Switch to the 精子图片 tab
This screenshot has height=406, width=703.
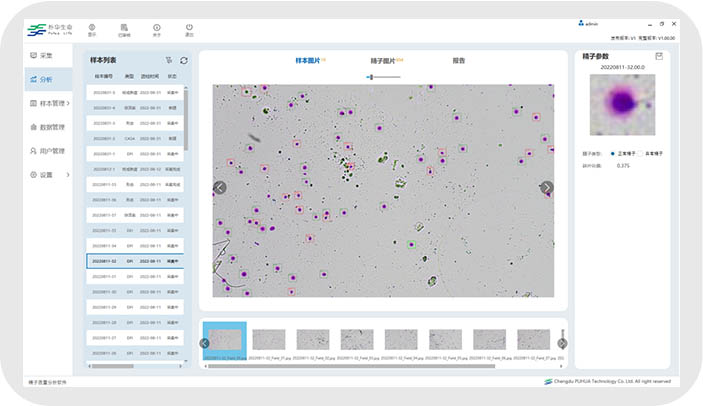click(x=384, y=60)
